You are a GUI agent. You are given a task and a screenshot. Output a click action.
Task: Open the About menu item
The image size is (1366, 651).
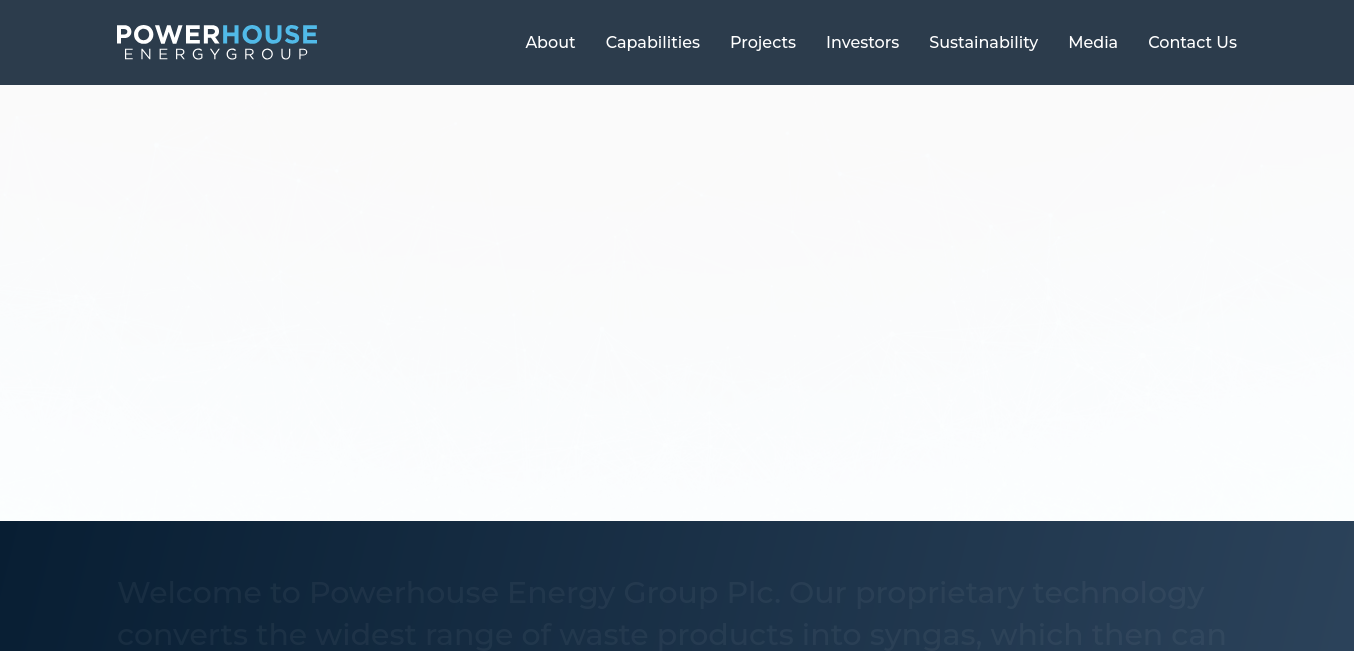(x=550, y=42)
